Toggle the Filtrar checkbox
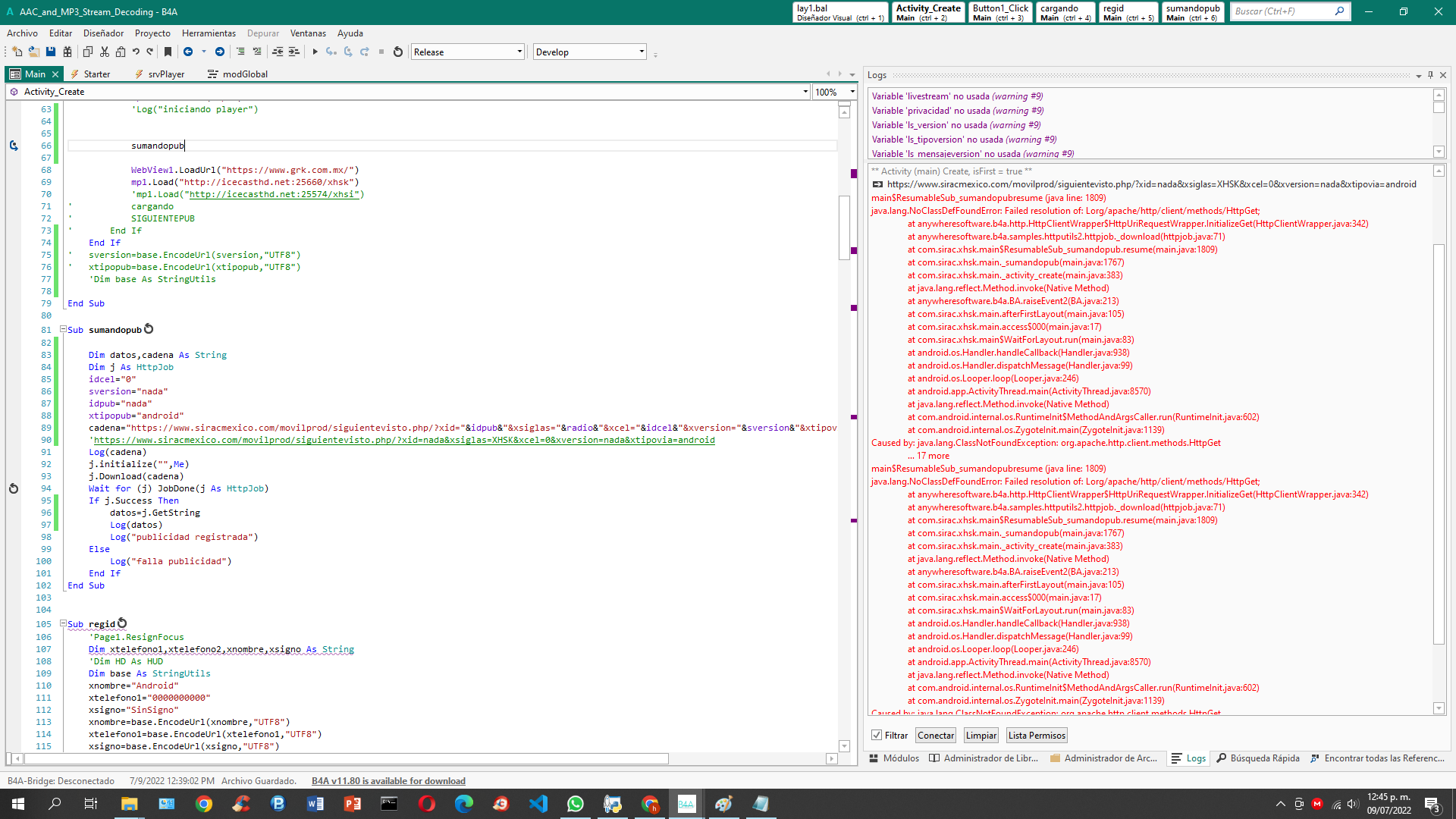The image size is (1456, 819). (x=877, y=735)
